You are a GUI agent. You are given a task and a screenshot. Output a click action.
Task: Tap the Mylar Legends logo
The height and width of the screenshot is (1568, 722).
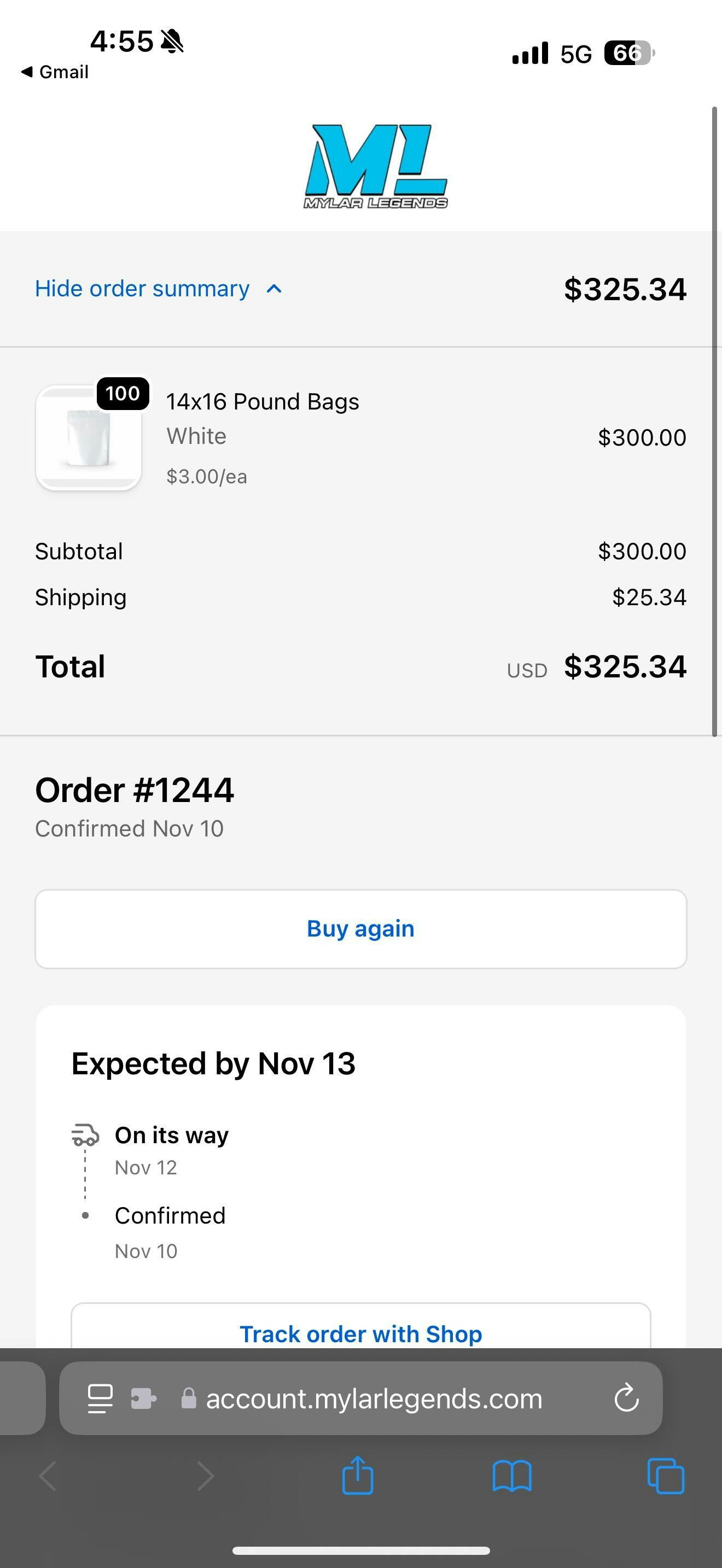point(376,166)
